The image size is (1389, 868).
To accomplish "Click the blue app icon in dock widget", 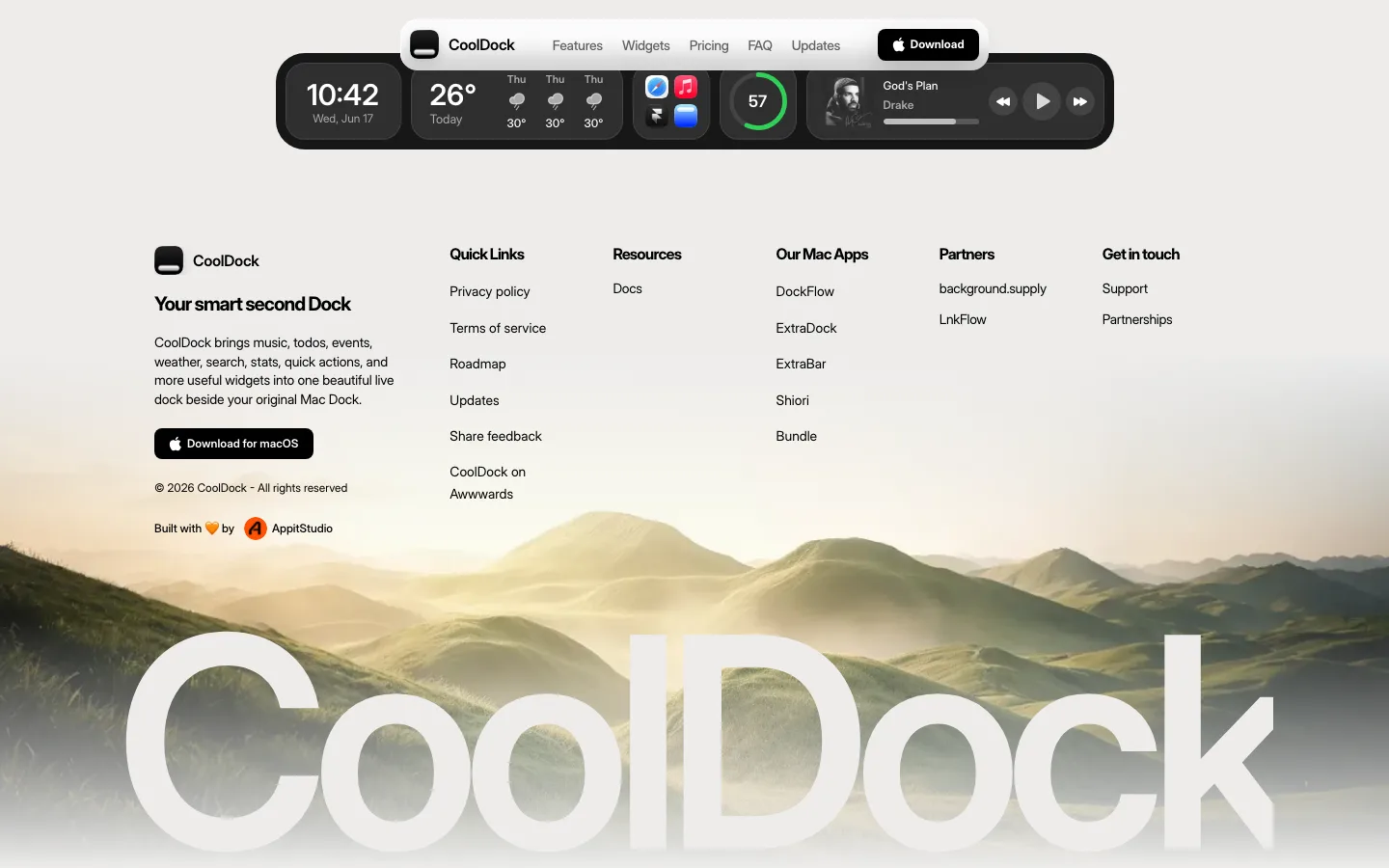I will click(x=686, y=116).
